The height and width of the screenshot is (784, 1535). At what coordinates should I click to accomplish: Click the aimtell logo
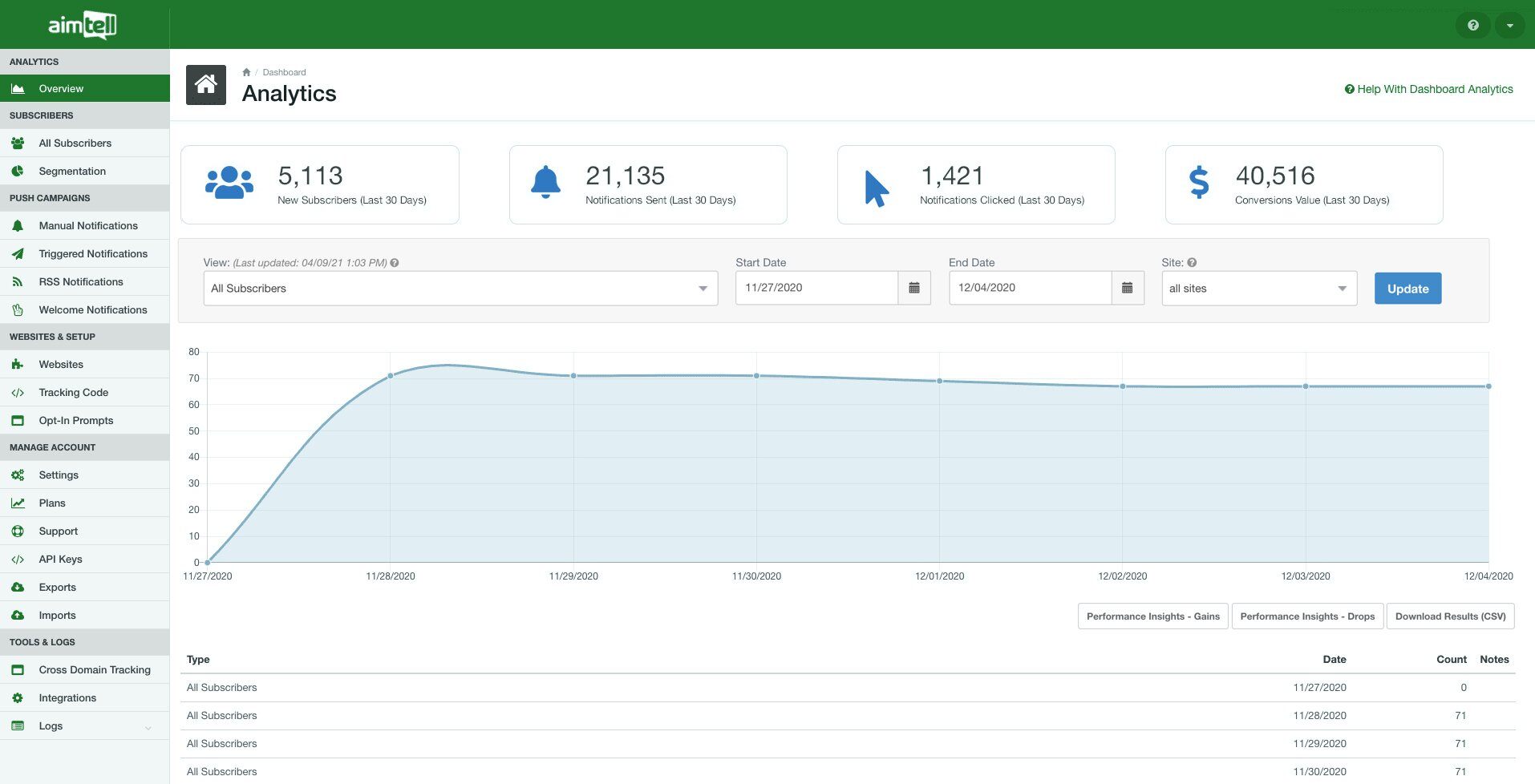pyautogui.click(x=83, y=26)
